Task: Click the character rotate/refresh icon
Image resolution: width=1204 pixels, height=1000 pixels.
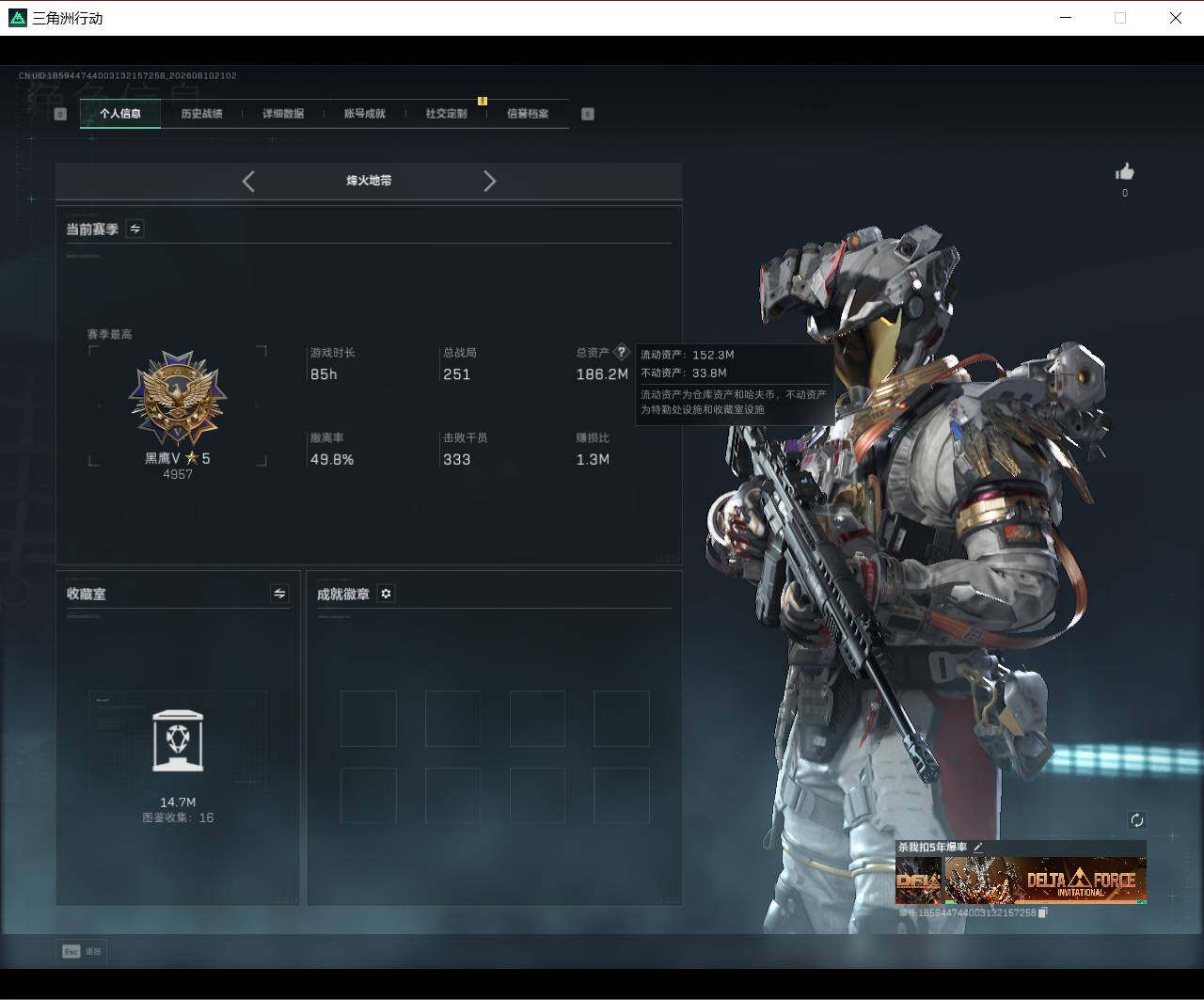Action: (x=1136, y=820)
